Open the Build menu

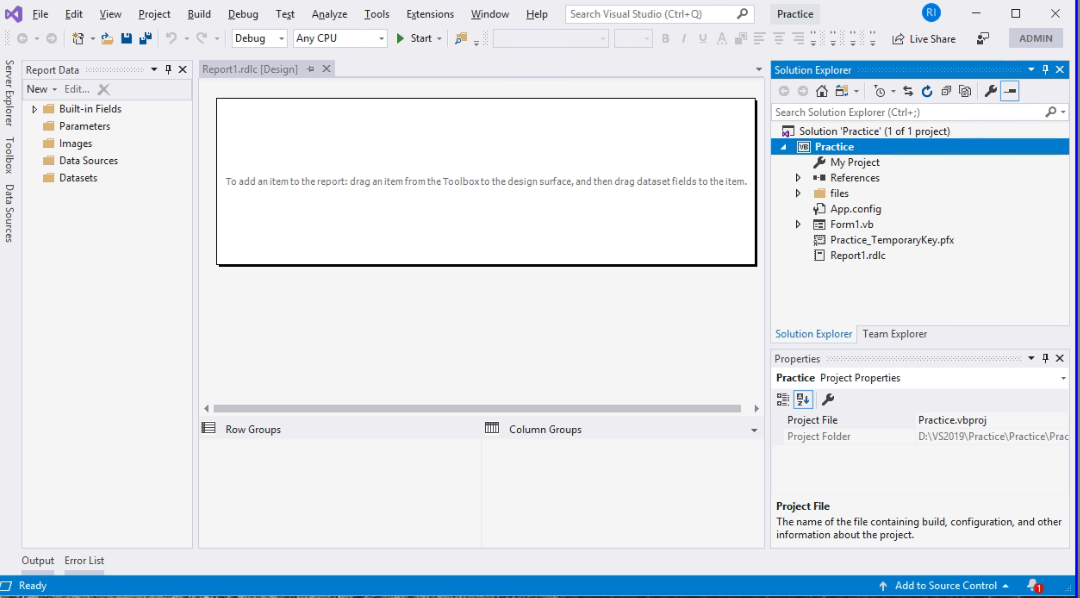[198, 13]
